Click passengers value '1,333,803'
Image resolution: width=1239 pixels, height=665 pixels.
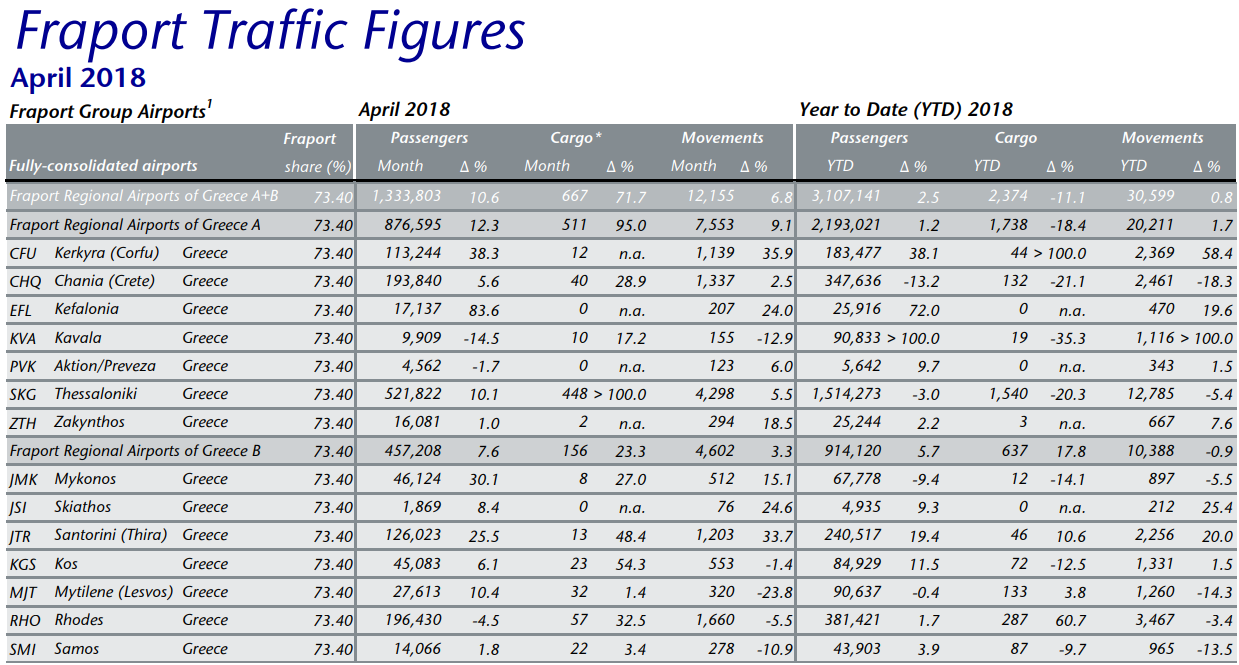click(407, 197)
